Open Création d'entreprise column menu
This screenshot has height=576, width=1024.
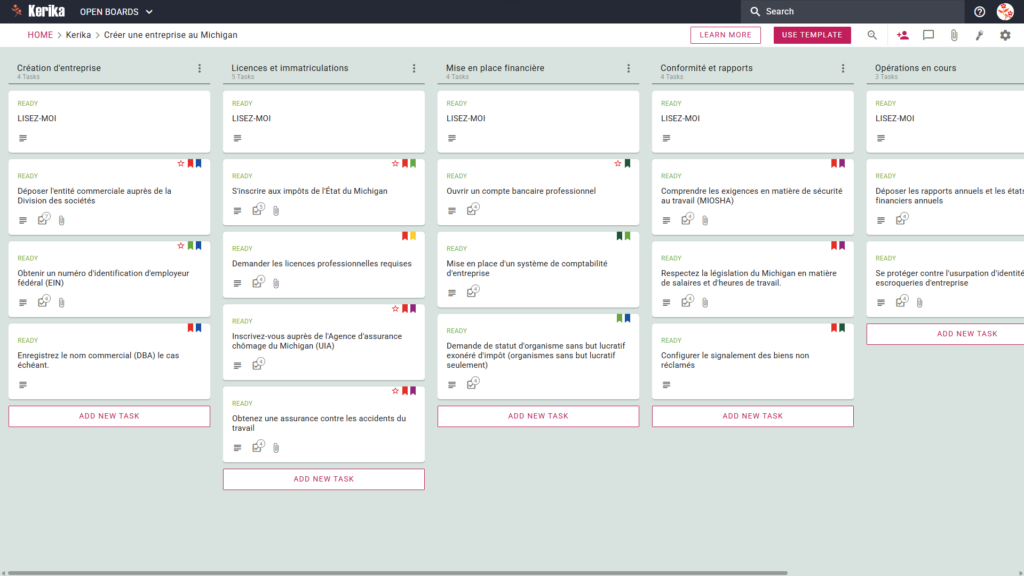pyautogui.click(x=199, y=68)
